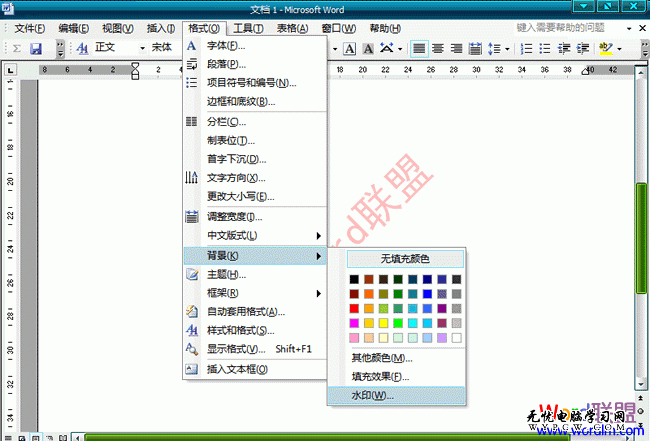Open the 编辑(E) menu
Image resolution: width=650 pixels, height=441 pixels.
[x=74, y=28]
